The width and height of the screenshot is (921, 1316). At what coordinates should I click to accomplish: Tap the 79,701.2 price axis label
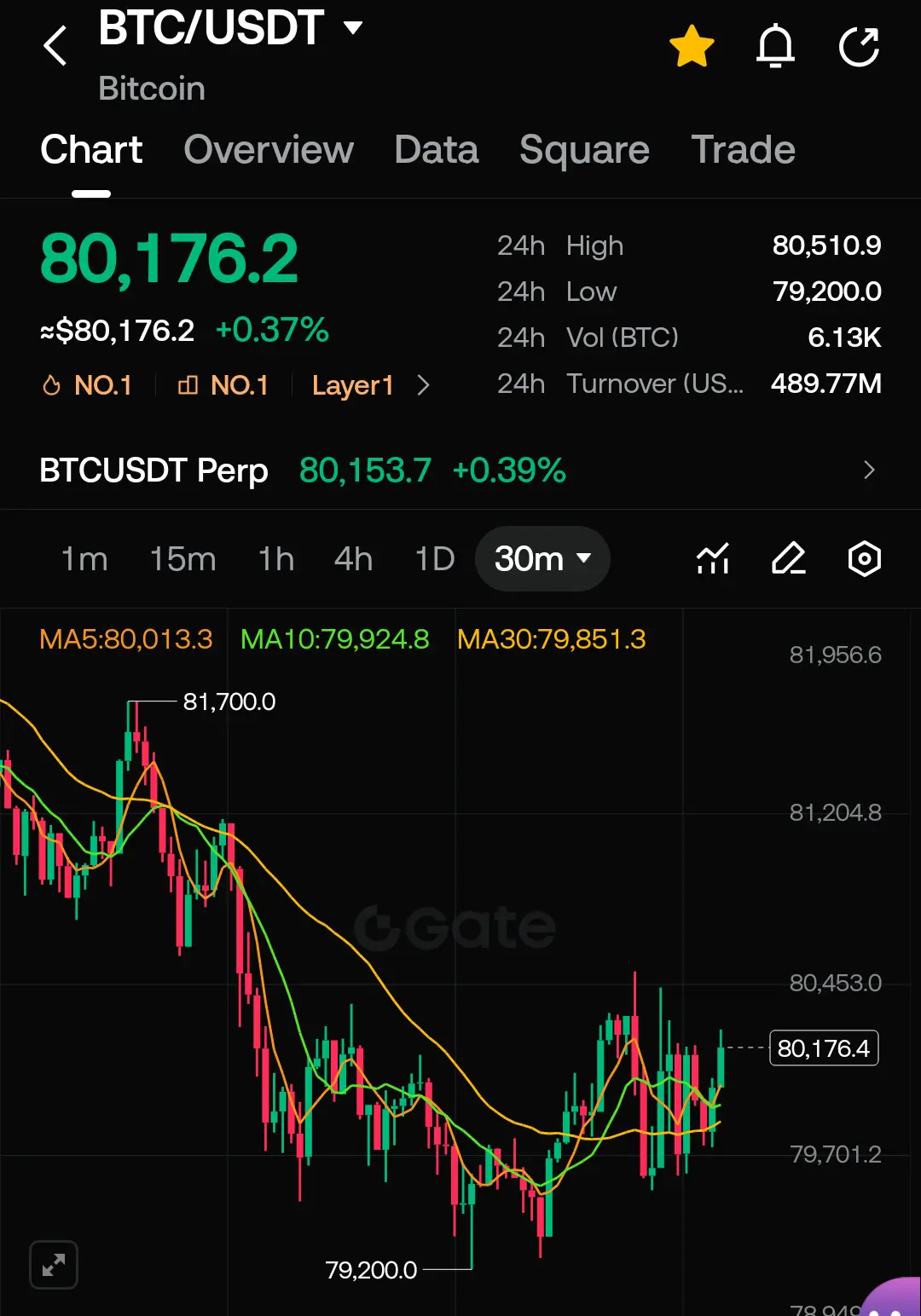[x=835, y=1154]
